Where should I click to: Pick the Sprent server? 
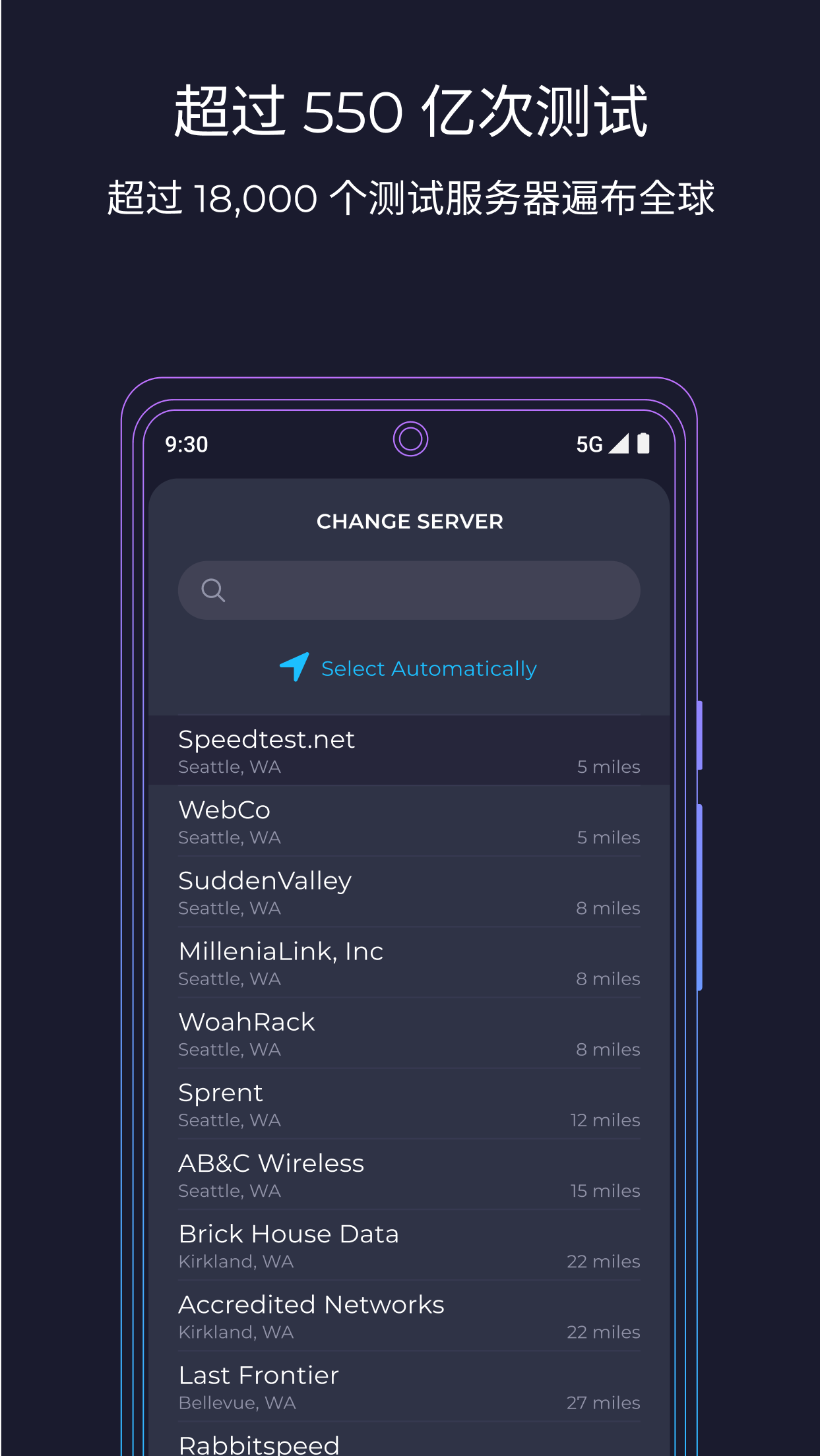click(409, 1103)
